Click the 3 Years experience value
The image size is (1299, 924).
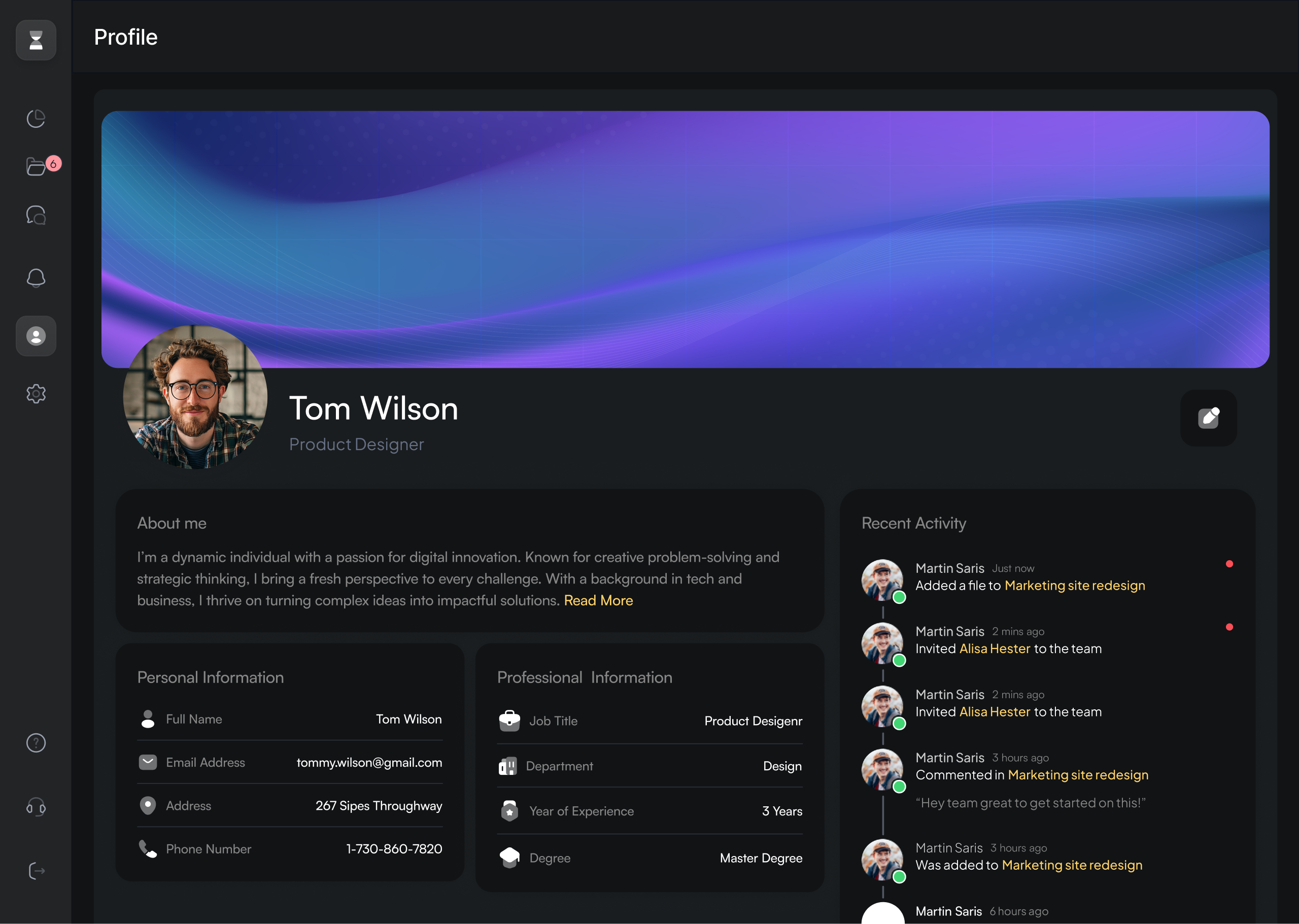tap(782, 811)
